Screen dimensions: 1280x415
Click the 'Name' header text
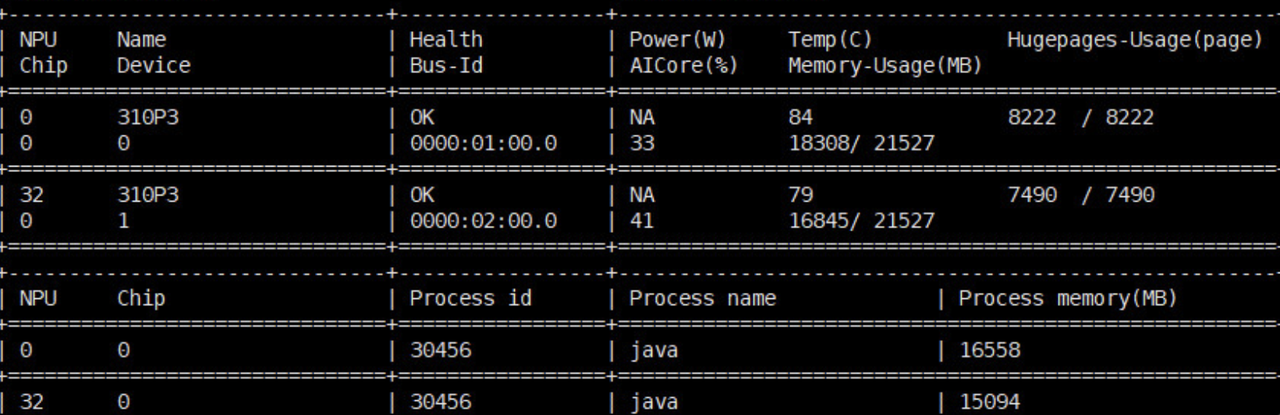(141, 40)
